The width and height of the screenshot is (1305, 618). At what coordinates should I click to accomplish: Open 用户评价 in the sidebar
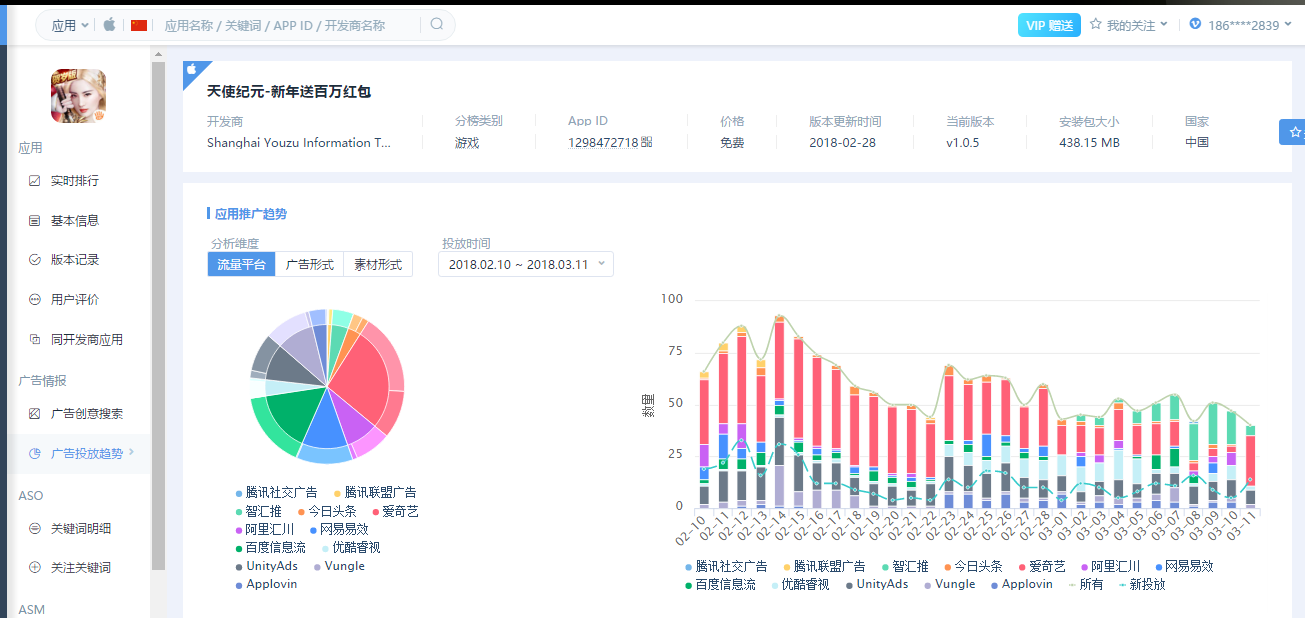(x=75, y=299)
